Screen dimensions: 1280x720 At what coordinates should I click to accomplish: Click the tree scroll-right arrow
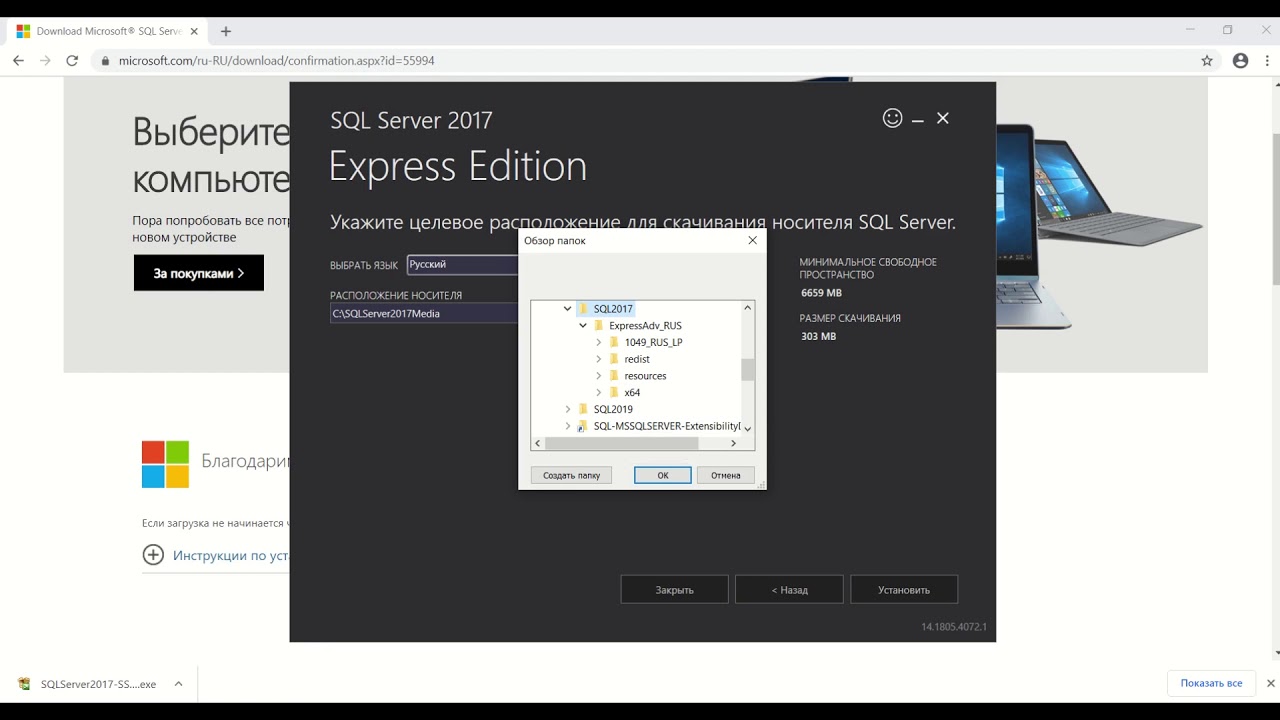tap(733, 443)
